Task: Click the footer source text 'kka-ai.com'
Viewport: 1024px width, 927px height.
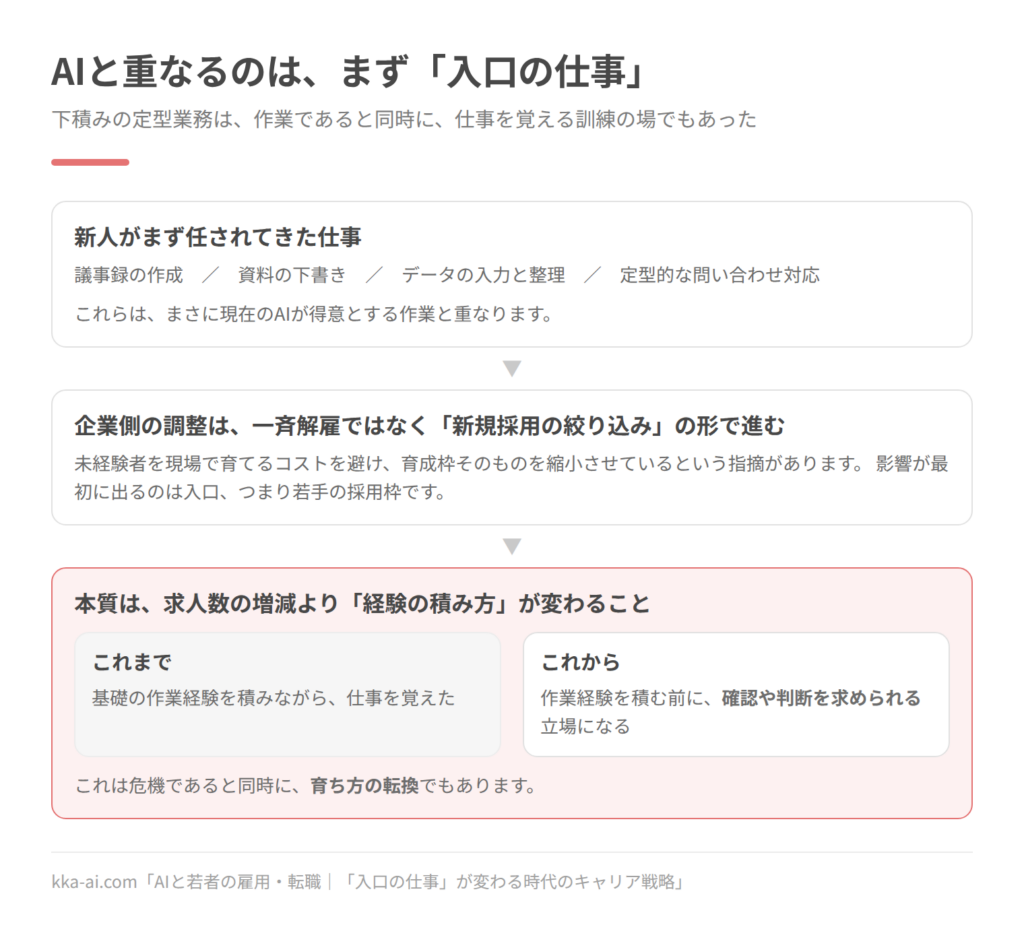Action: point(94,883)
